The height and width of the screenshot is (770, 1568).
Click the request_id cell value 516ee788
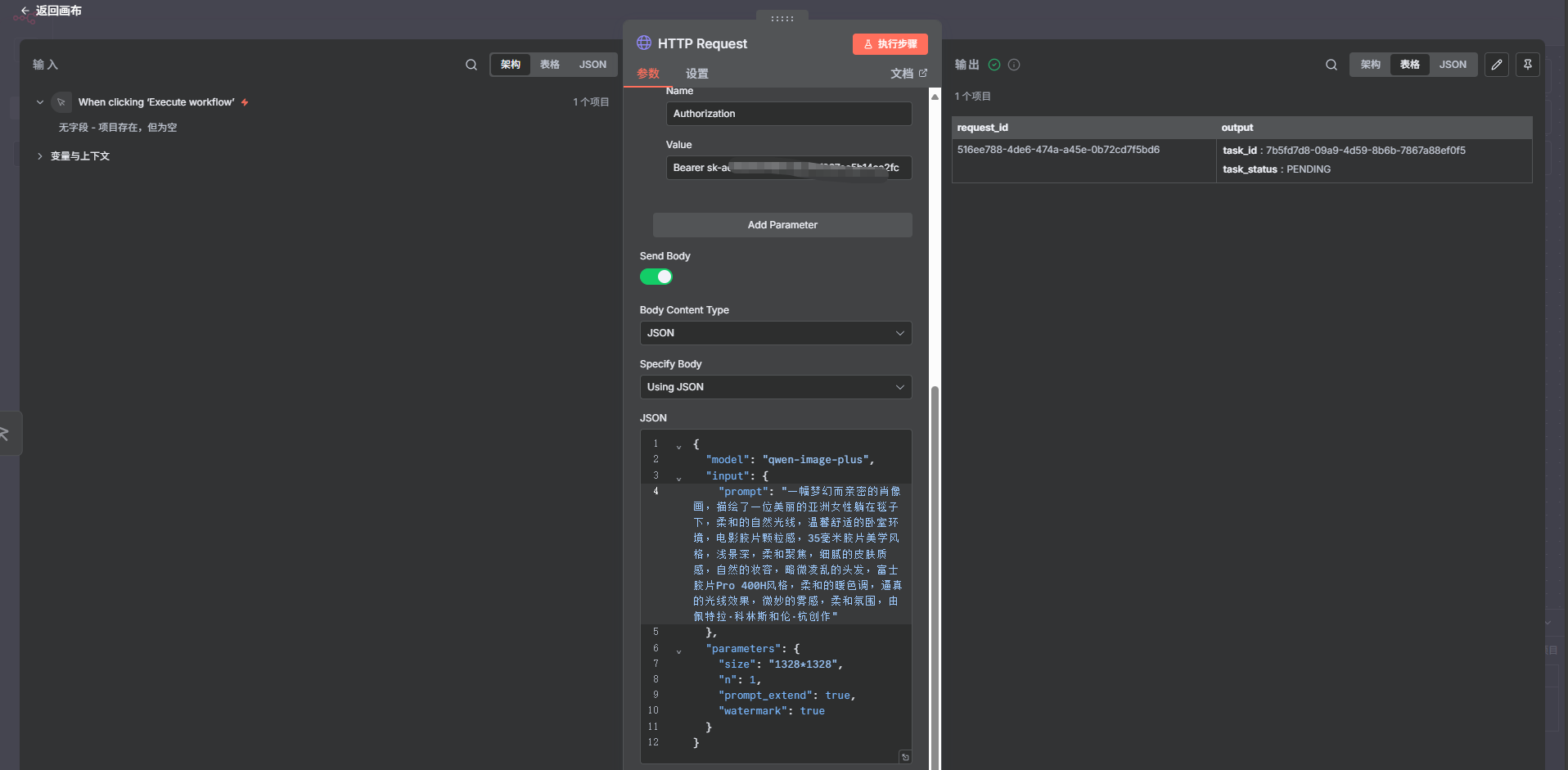[1058, 150]
